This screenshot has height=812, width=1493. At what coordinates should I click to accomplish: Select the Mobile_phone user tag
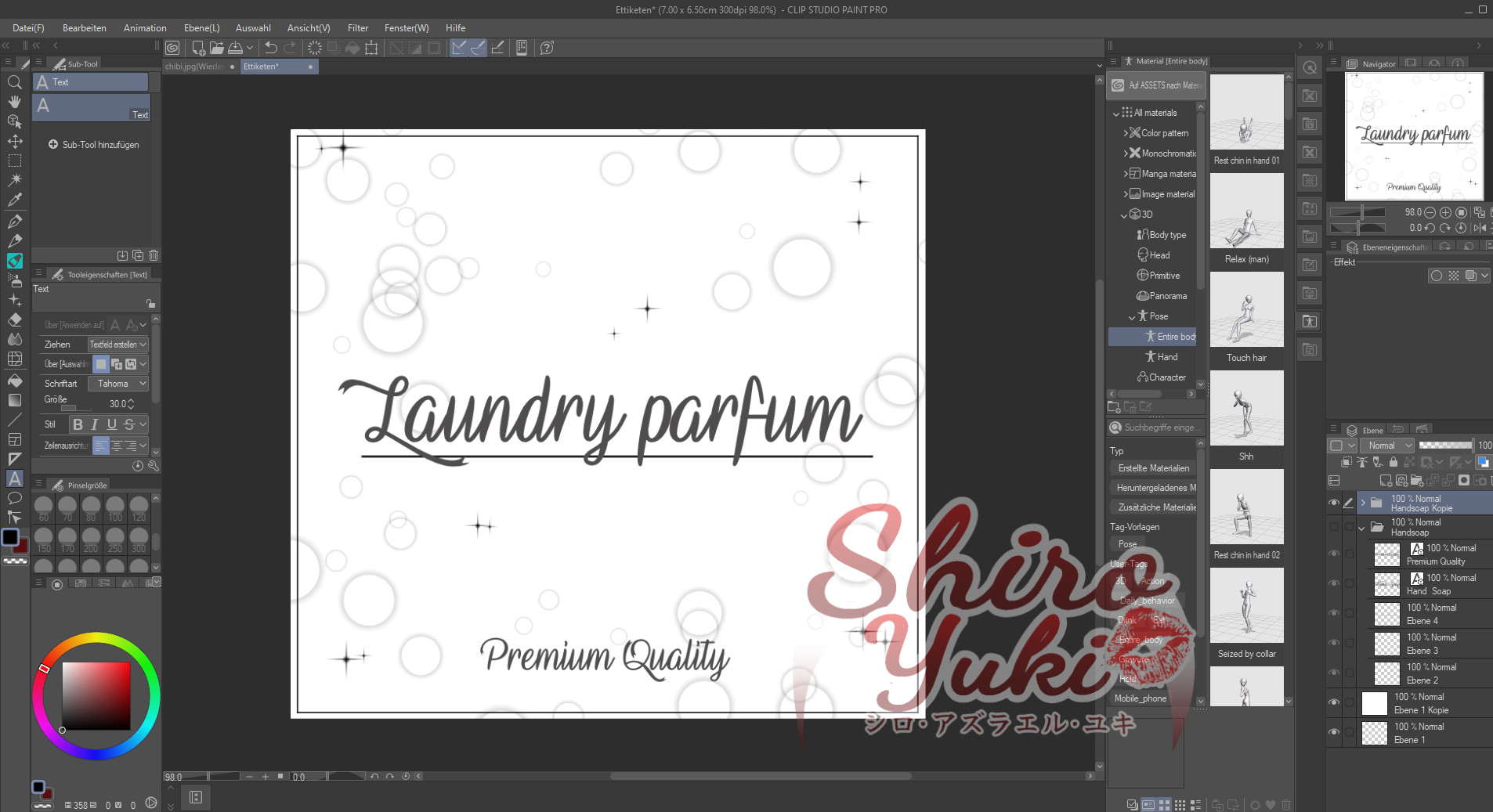point(1141,698)
